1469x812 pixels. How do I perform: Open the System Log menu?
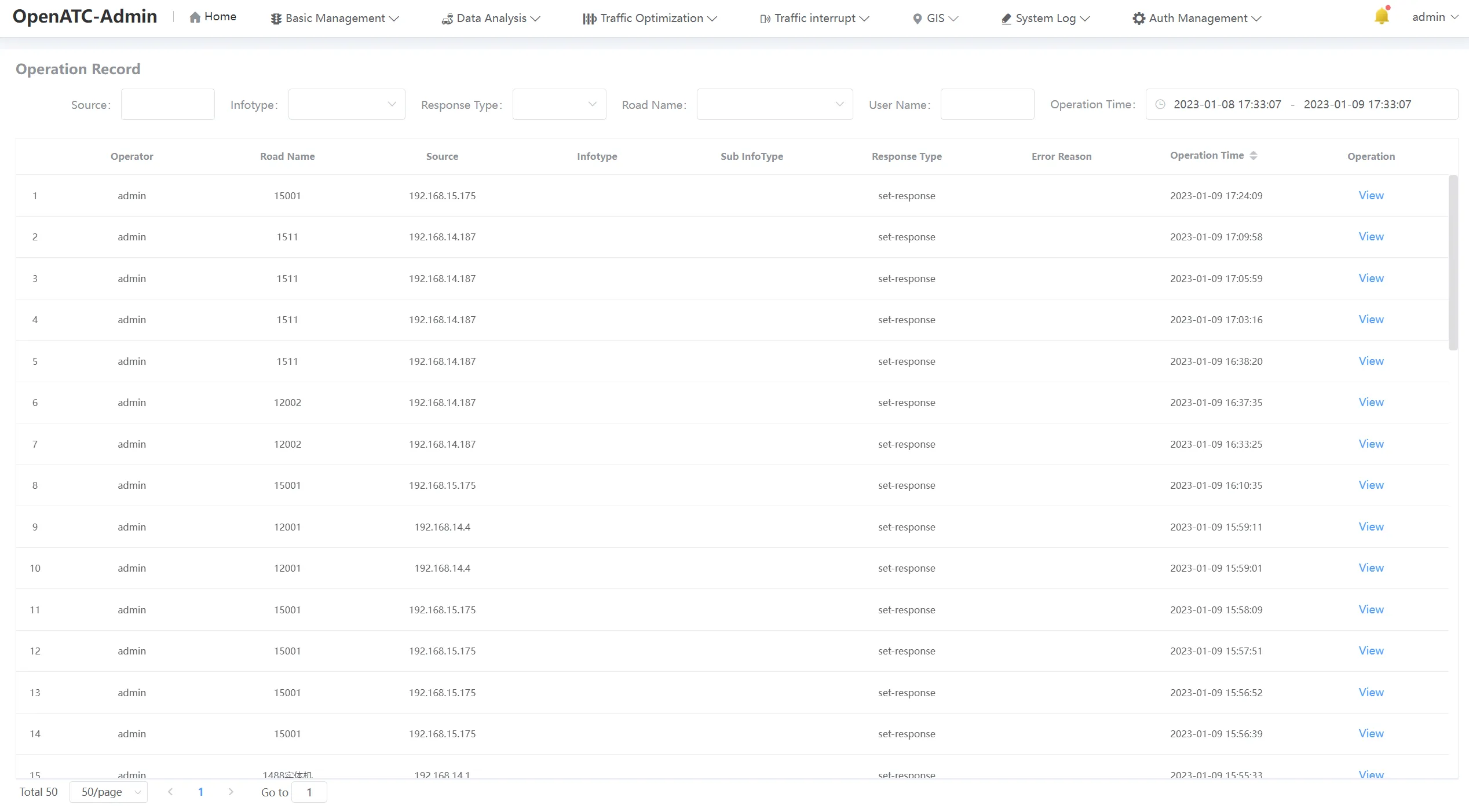click(x=1046, y=19)
